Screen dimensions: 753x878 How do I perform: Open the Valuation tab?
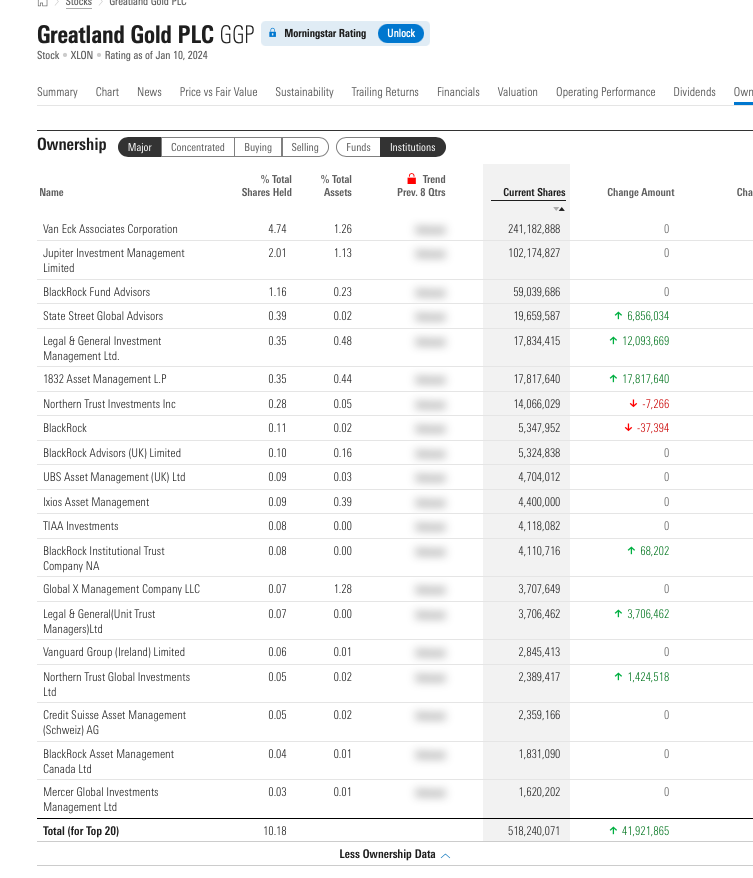point(517,92)
